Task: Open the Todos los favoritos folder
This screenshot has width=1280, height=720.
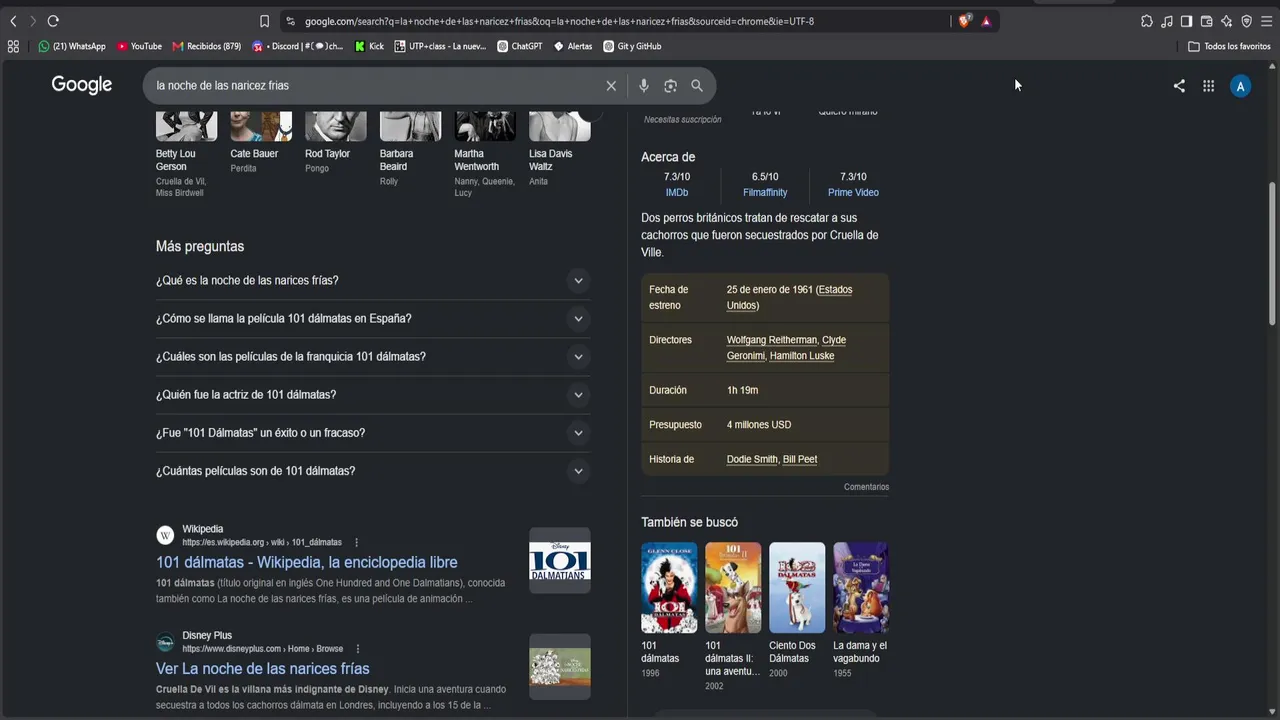Action: (1229, 46)
